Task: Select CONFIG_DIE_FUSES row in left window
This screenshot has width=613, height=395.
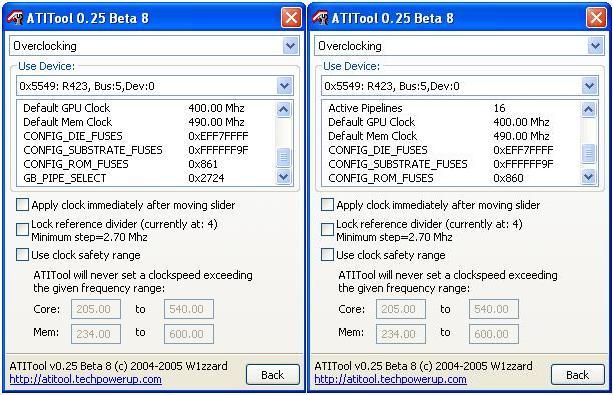Action: (147, 136)
